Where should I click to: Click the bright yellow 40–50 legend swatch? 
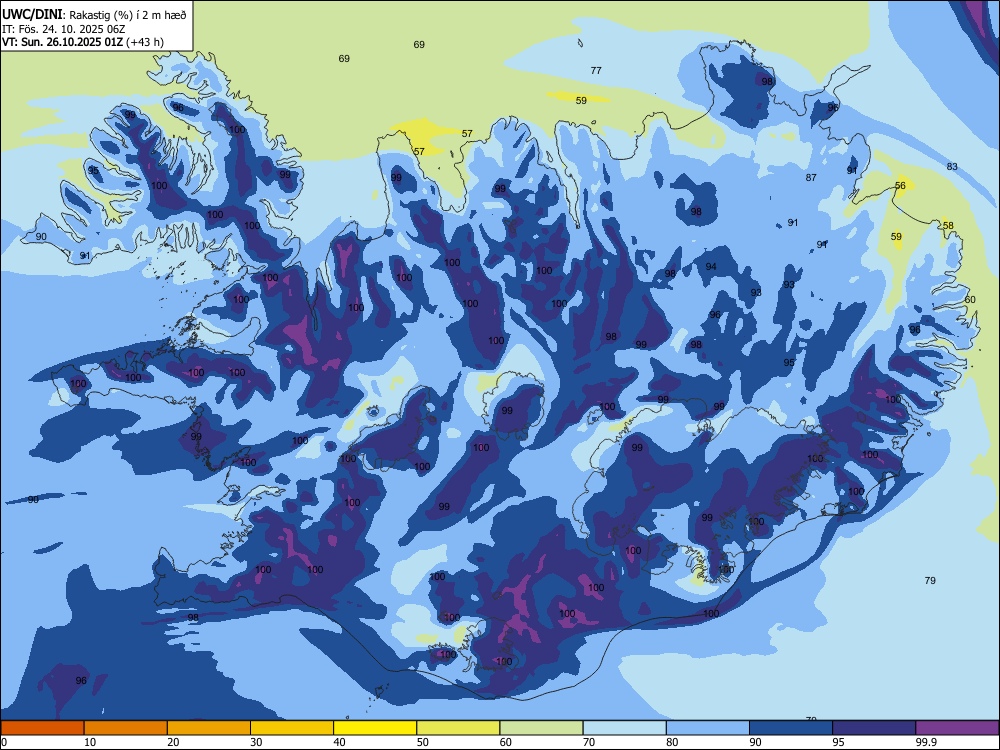click(375, 728)
